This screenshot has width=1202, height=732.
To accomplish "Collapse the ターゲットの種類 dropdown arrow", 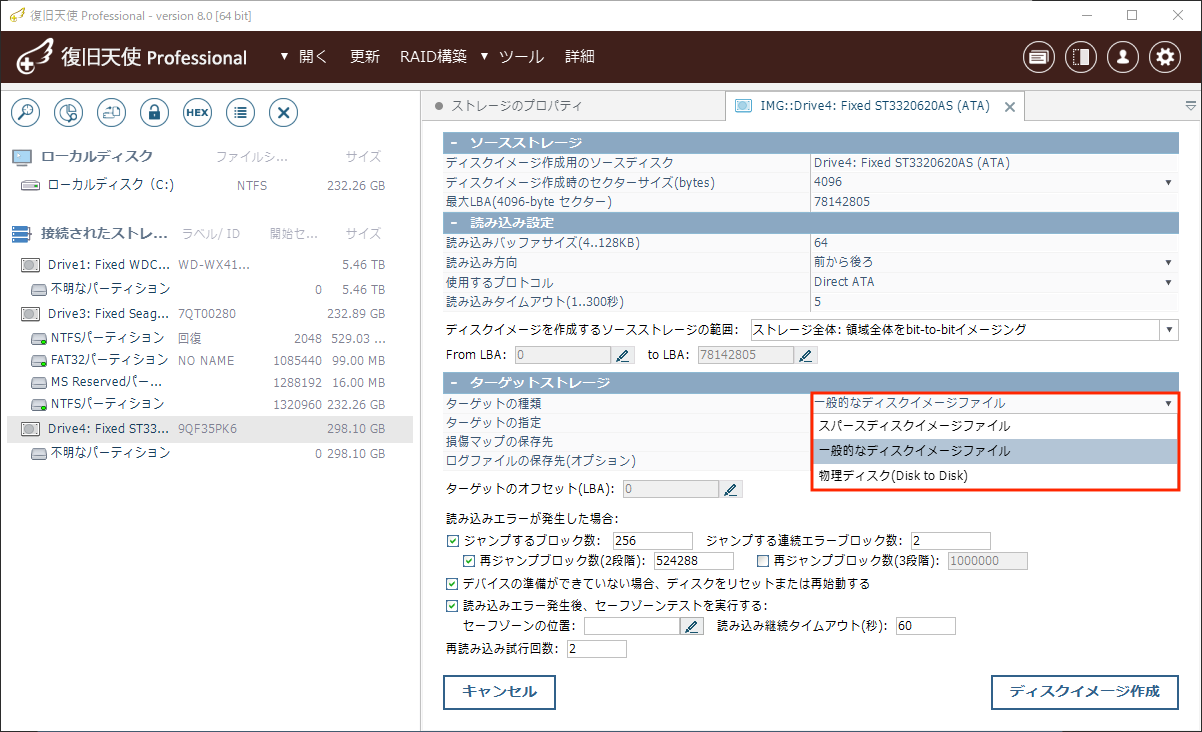I will 1168,404.
